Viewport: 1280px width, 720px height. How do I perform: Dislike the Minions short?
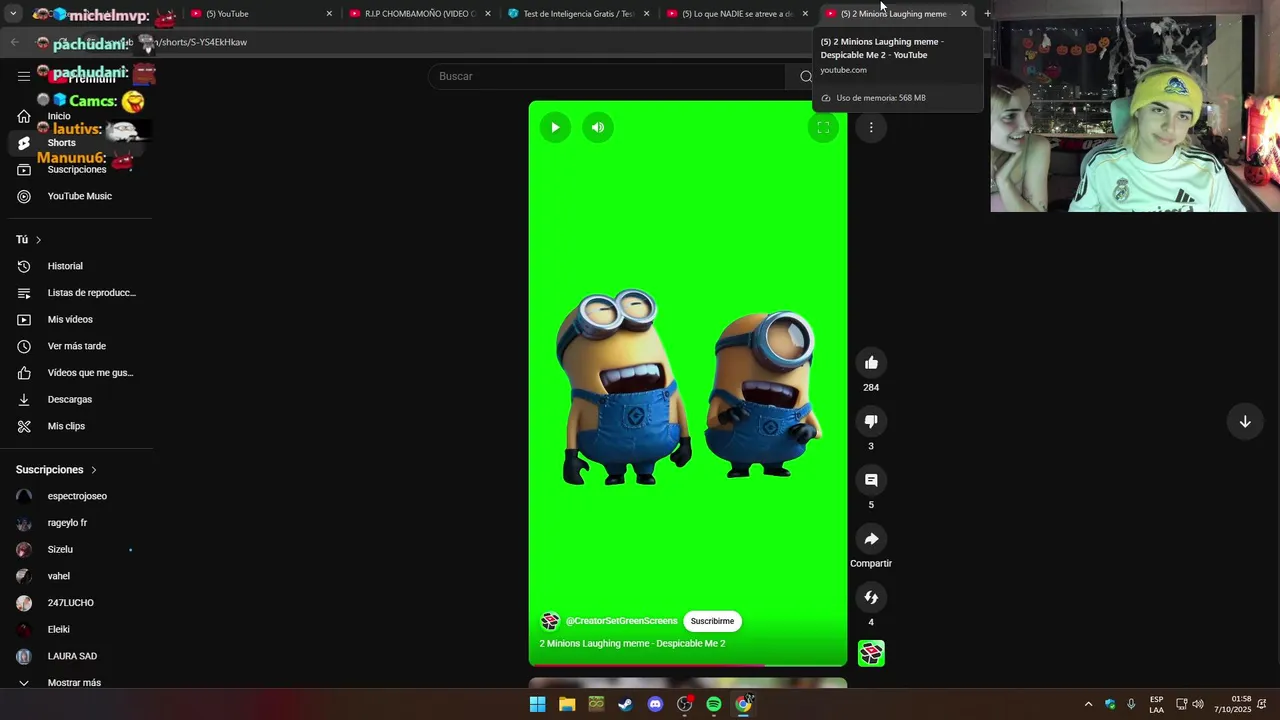click(871, 422)
